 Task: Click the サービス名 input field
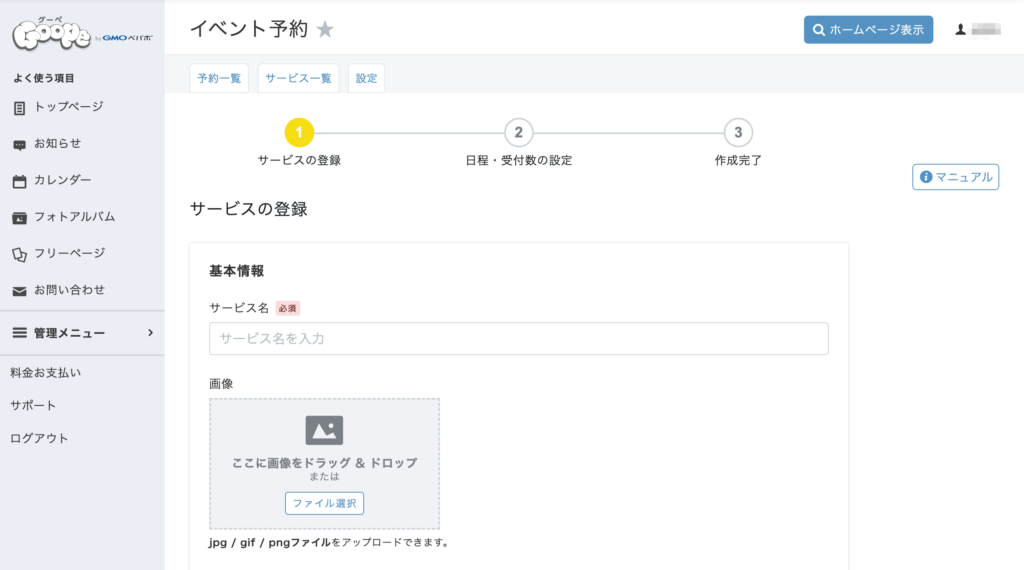[x=519, y=338]
